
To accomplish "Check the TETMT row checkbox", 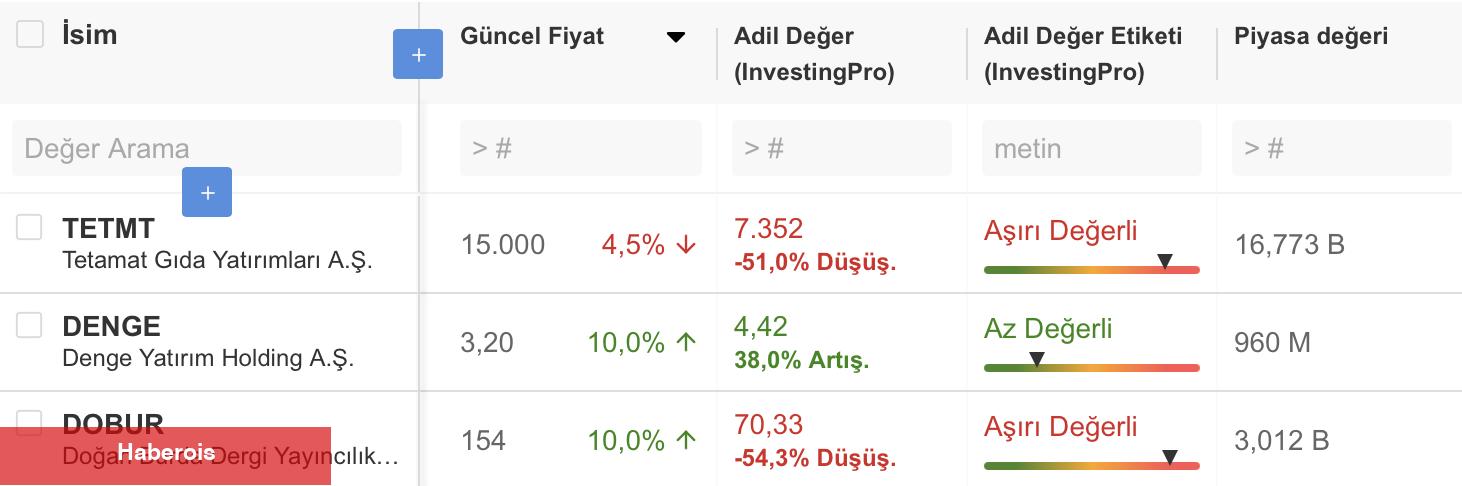I will (29, 227).
